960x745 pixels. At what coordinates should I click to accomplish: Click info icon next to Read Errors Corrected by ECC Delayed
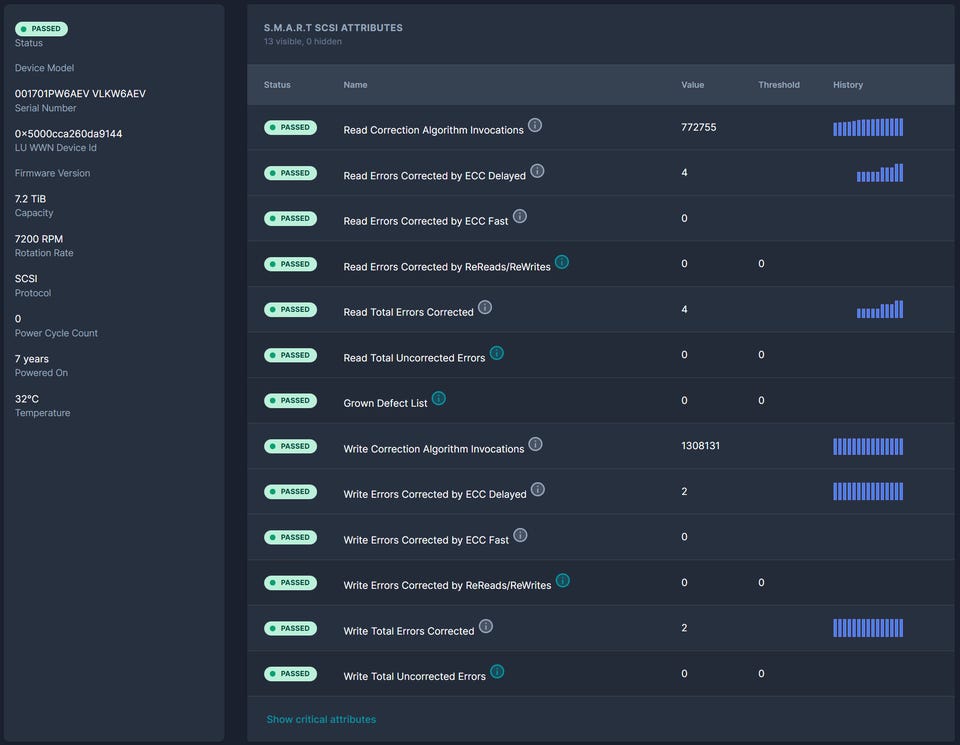click(537, 171)
